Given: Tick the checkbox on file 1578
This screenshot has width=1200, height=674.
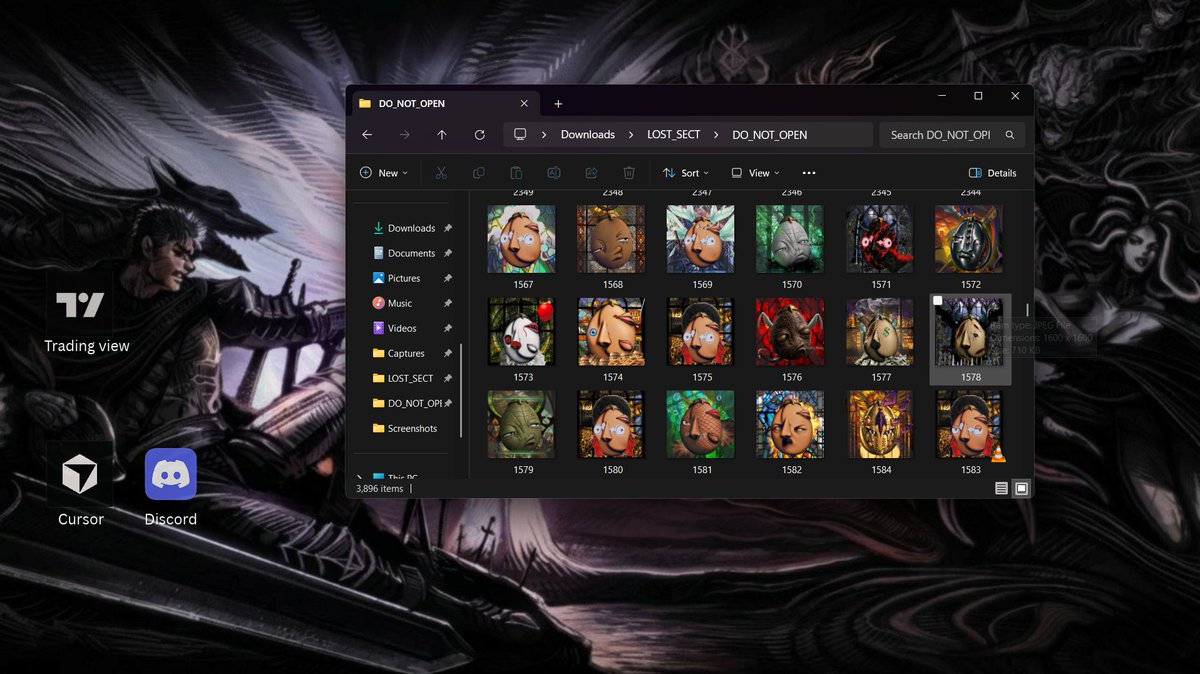Looking at the screenshot, I should [938, 301].
